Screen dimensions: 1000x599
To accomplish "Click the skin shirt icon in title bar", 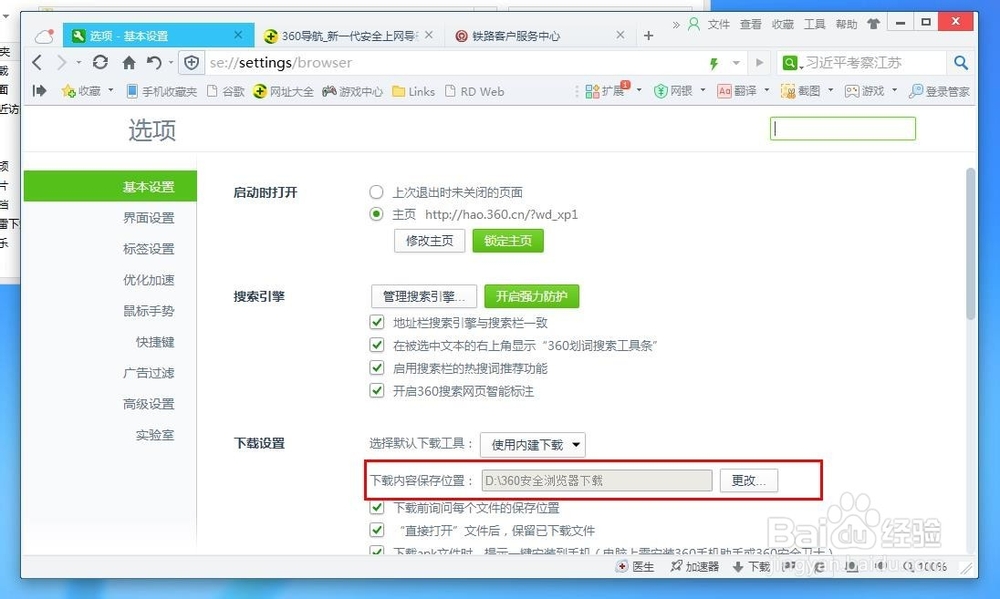I will [873, 24].
